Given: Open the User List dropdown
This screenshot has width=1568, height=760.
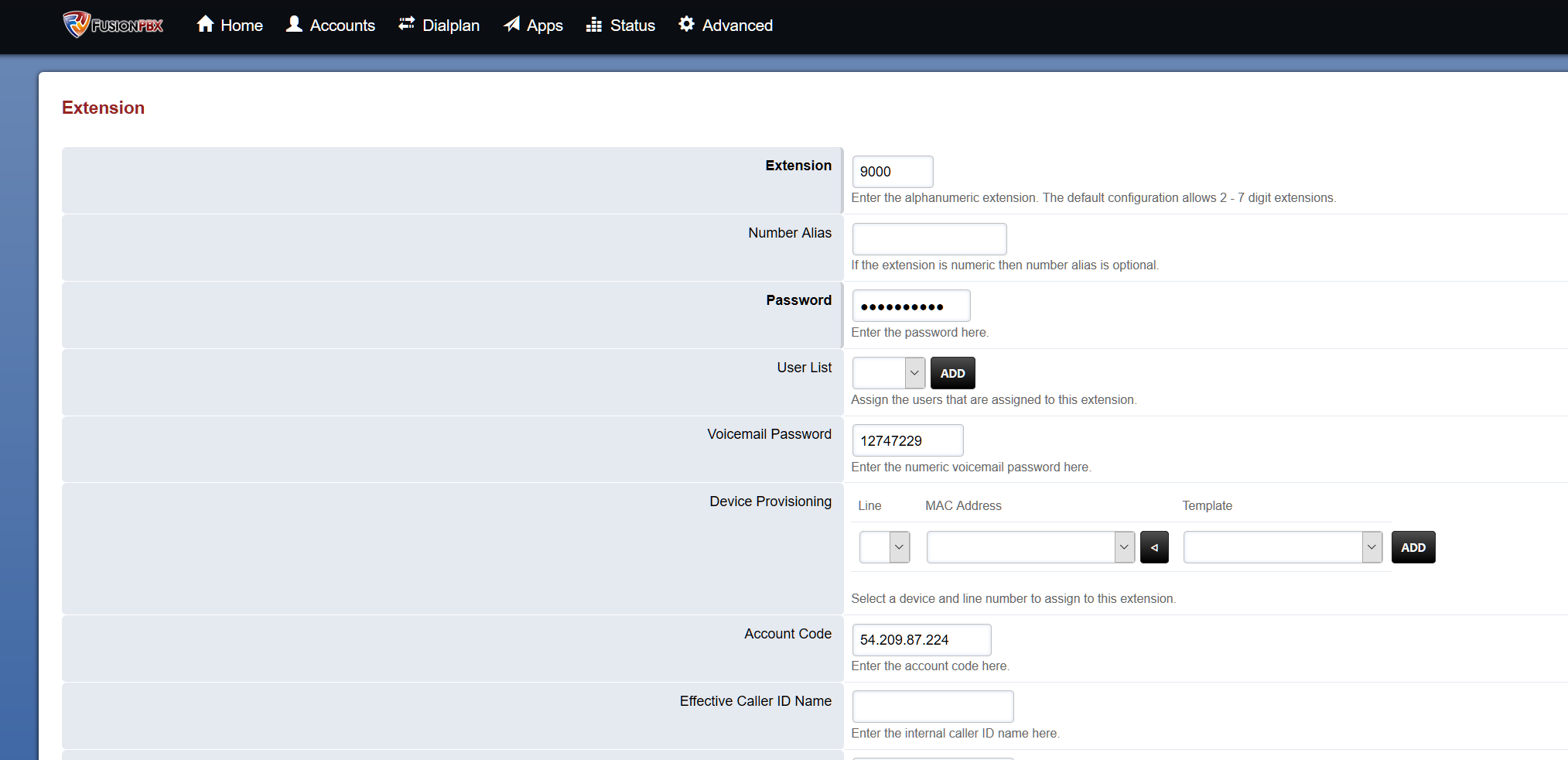Looking at the screenshot, I should click(888, 373).
